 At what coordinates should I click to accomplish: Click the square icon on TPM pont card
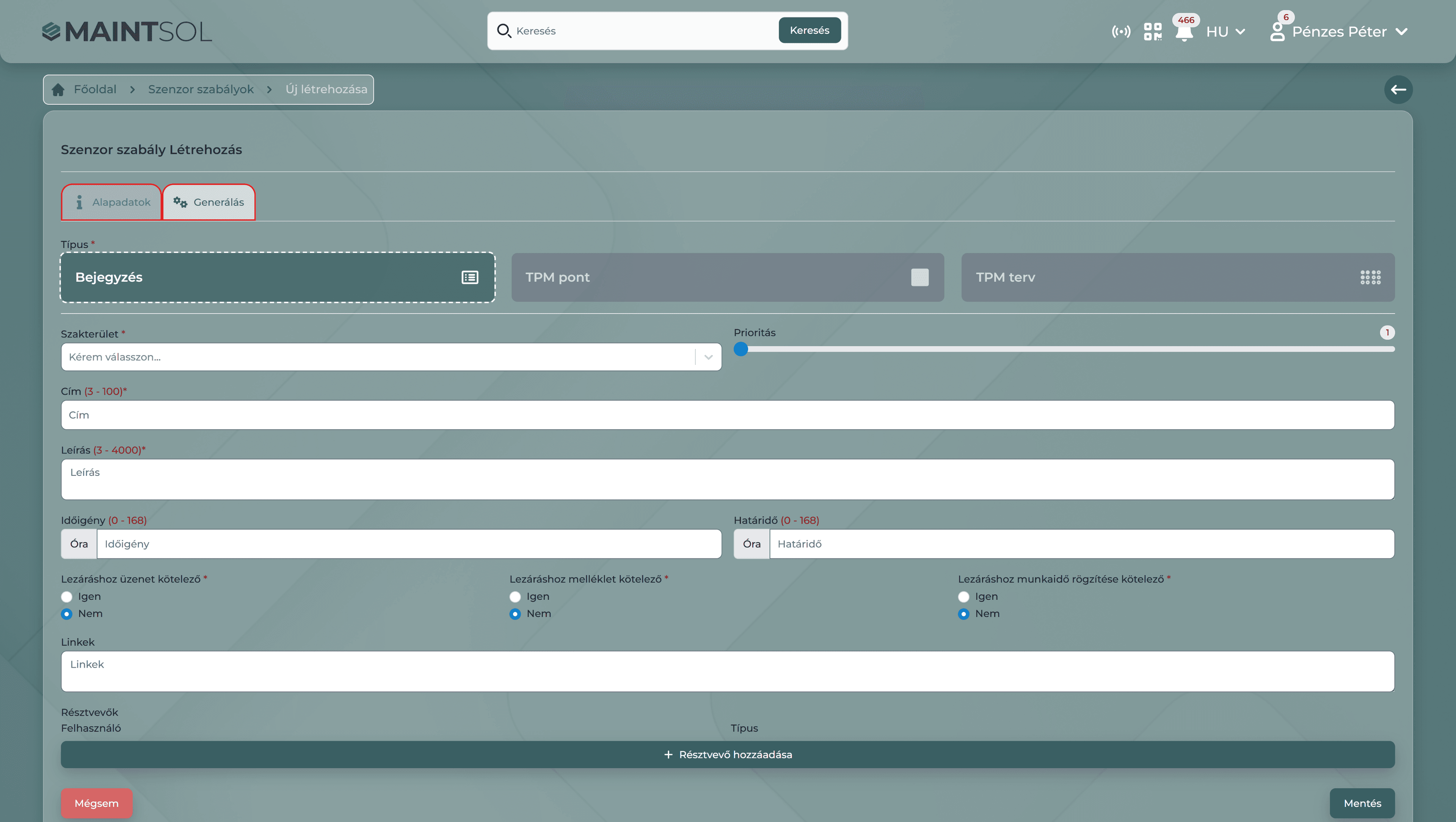[919, 278]
